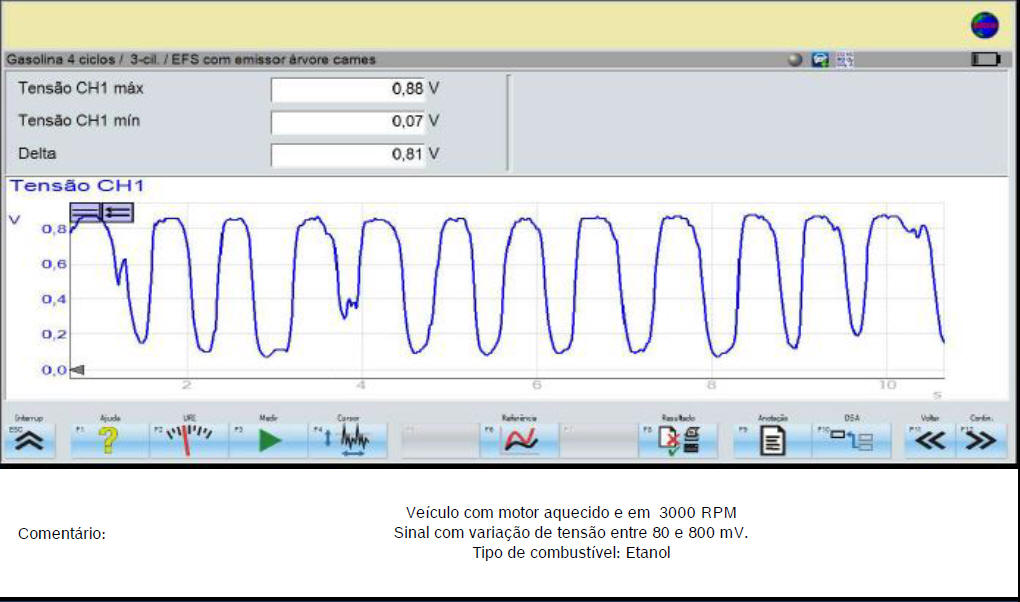Toggle the left channel display button on graph
Image resolution: width=1020 pixels, height=602 pixels.
[85, 212]
